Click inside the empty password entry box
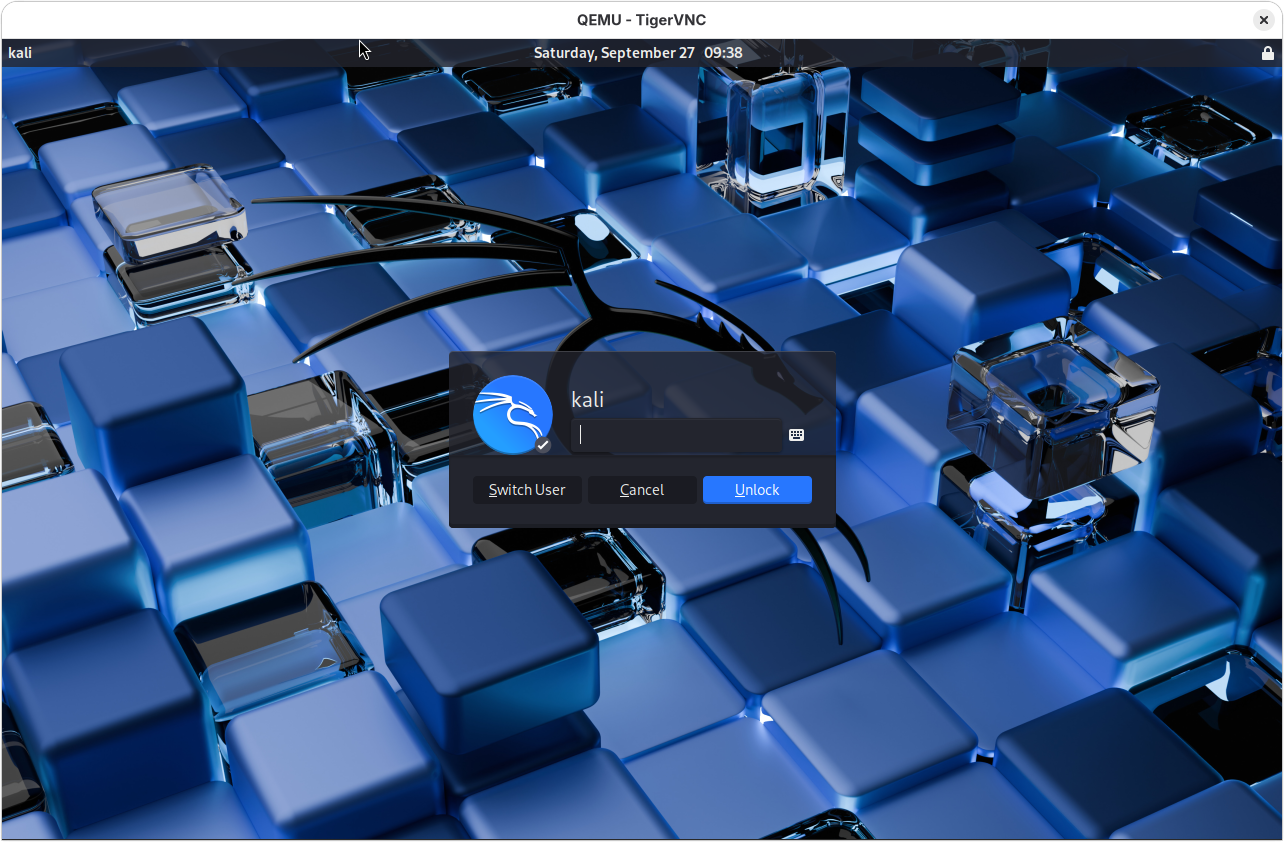The image size is (1284, 842). point(675,434)
